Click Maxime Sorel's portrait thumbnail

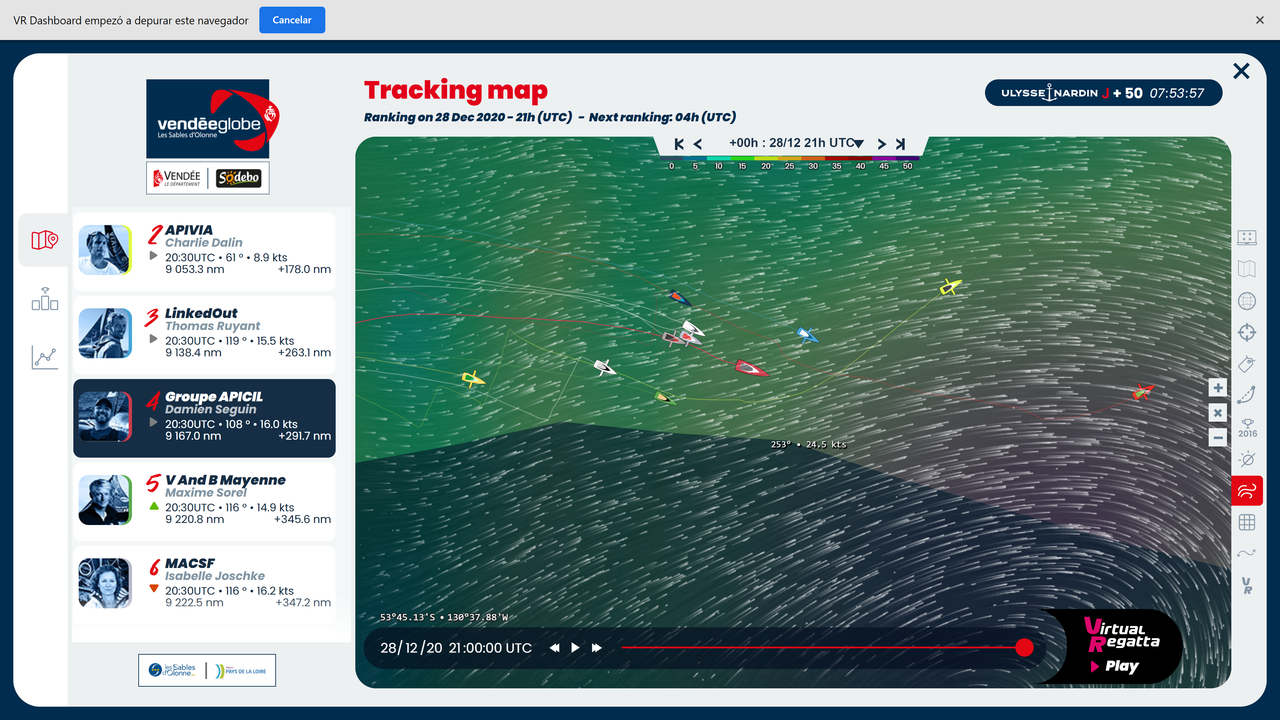click(x=105, y=500)
